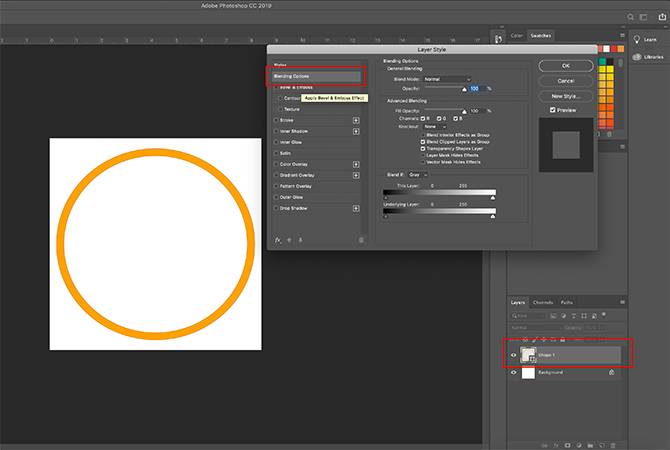Switch to the Swatches tab

click(x=541, y=35)
